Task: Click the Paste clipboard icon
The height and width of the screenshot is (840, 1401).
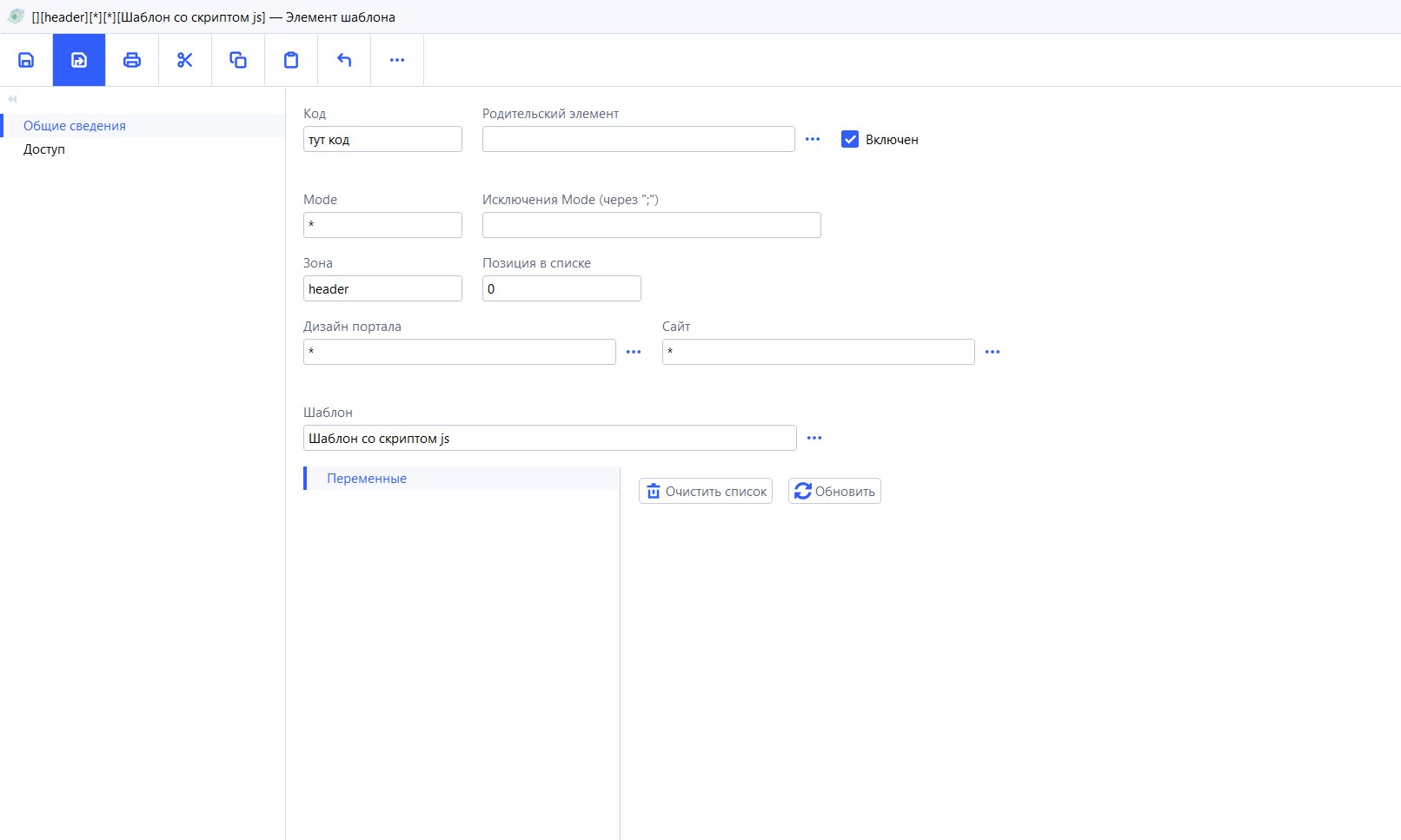Action: pyautogui.click(x=291, y=60)
